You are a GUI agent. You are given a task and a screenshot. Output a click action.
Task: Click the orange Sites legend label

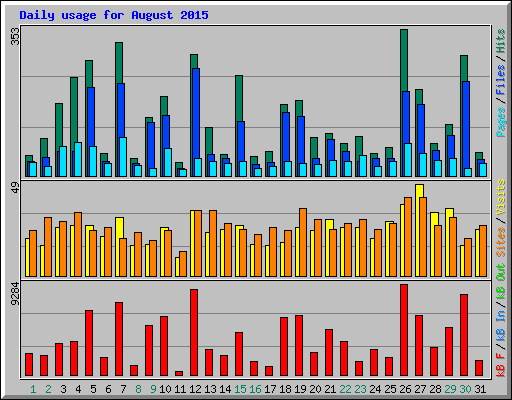(501, 242)
